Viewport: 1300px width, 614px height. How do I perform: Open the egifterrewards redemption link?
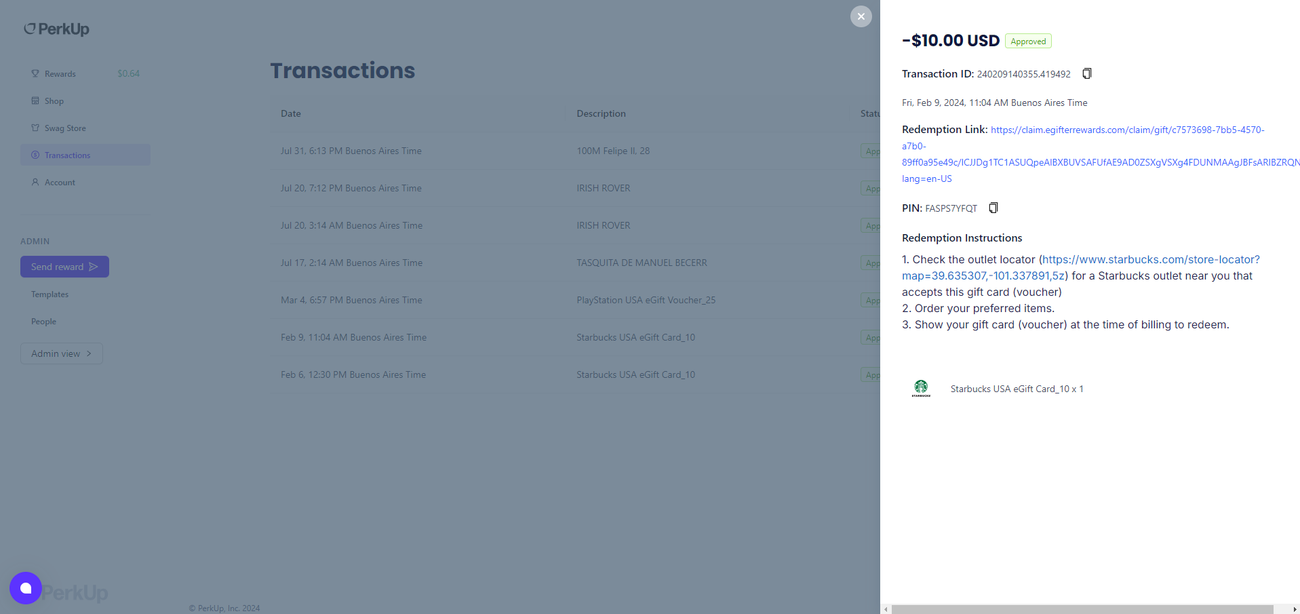(x=1100, y=154)
